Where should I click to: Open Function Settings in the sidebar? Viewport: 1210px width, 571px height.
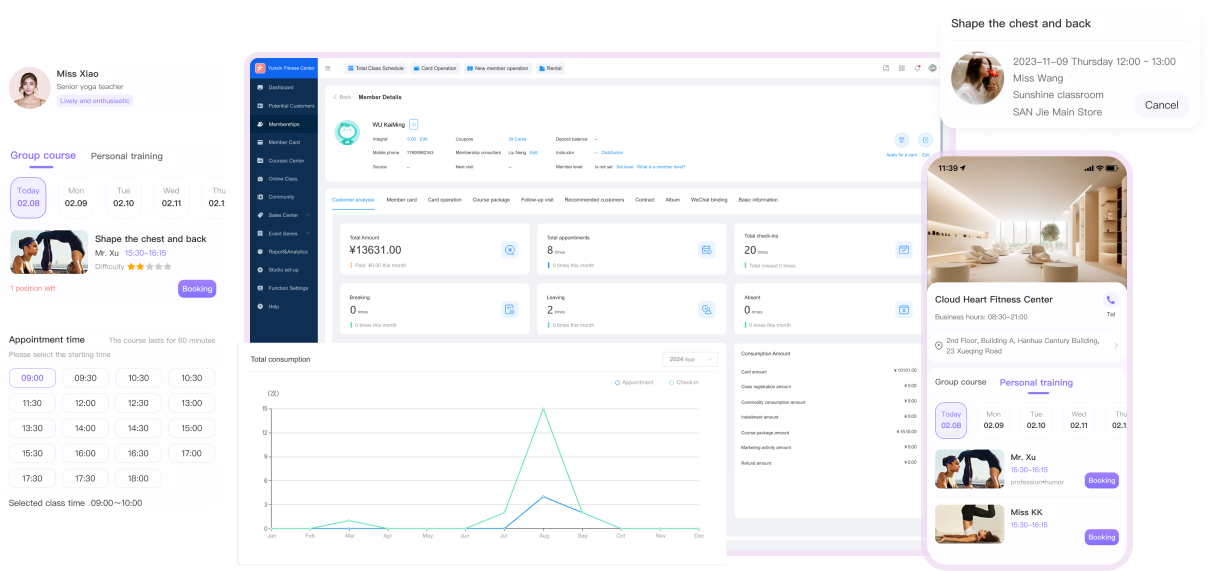(284, 288)
